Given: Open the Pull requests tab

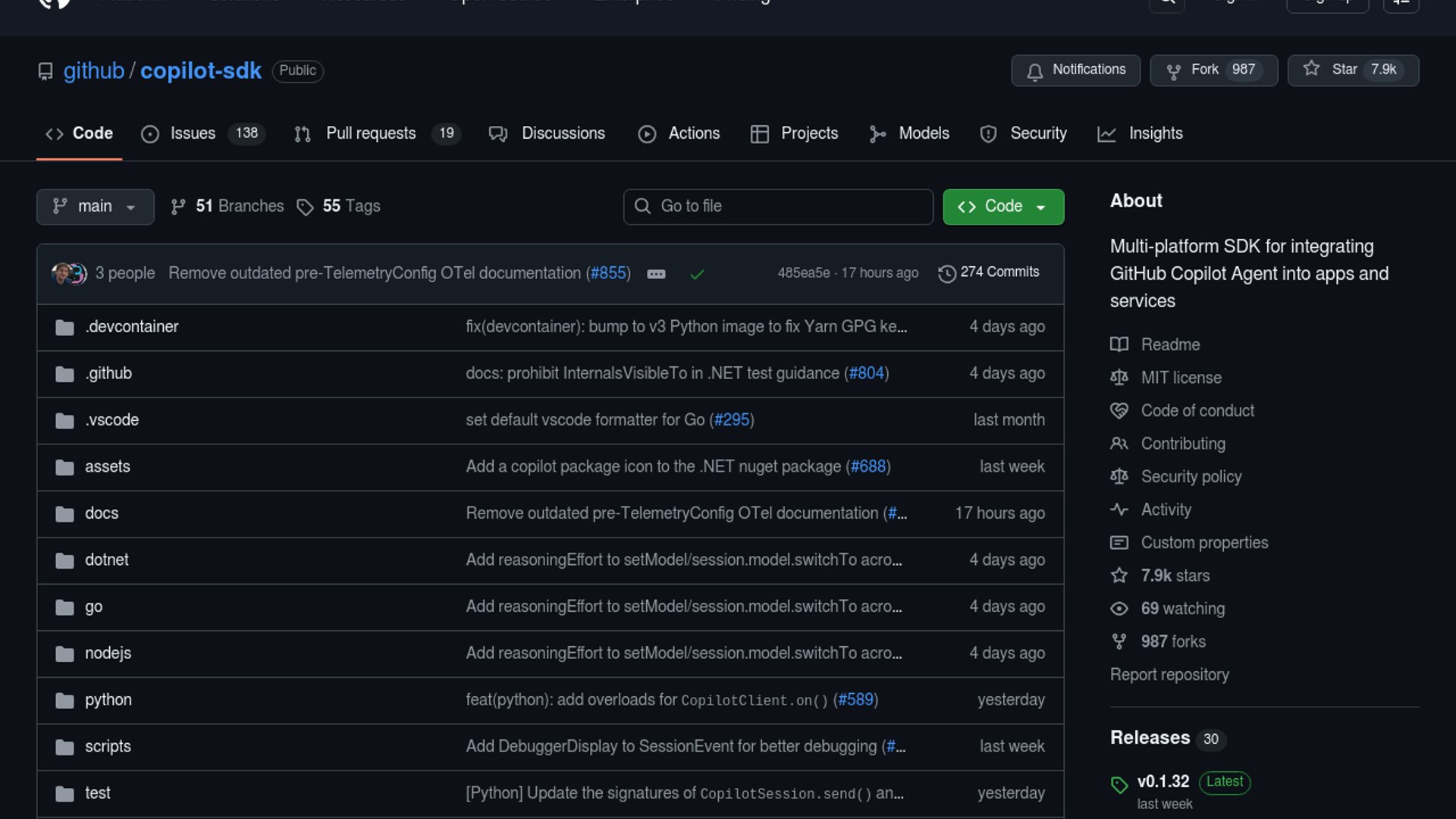Looking at the screenshot, I should click(x=371, y=133).
